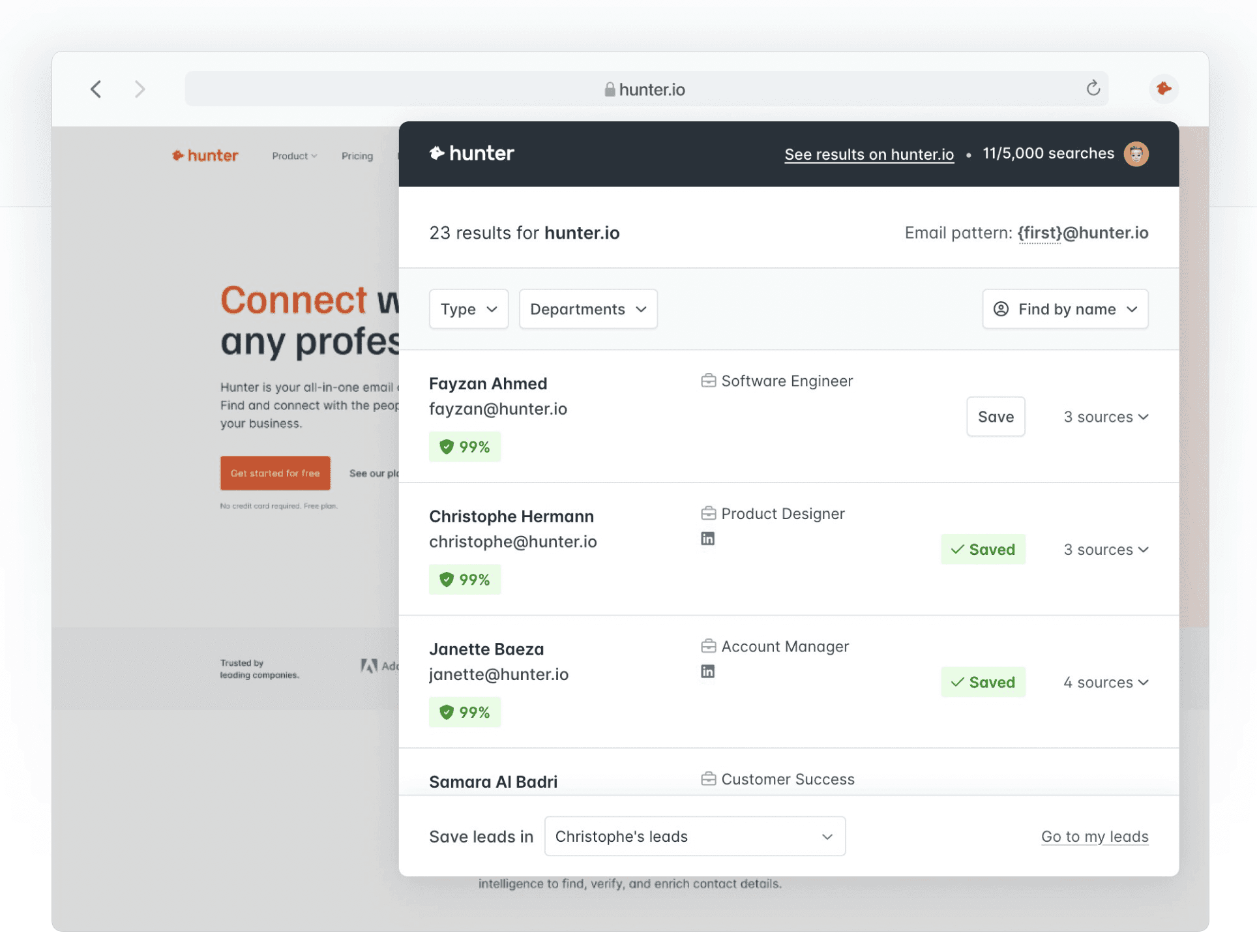Reload the page with the refresh icon
Viewport: 1257px width, 952px height.
pos(1093,88)
